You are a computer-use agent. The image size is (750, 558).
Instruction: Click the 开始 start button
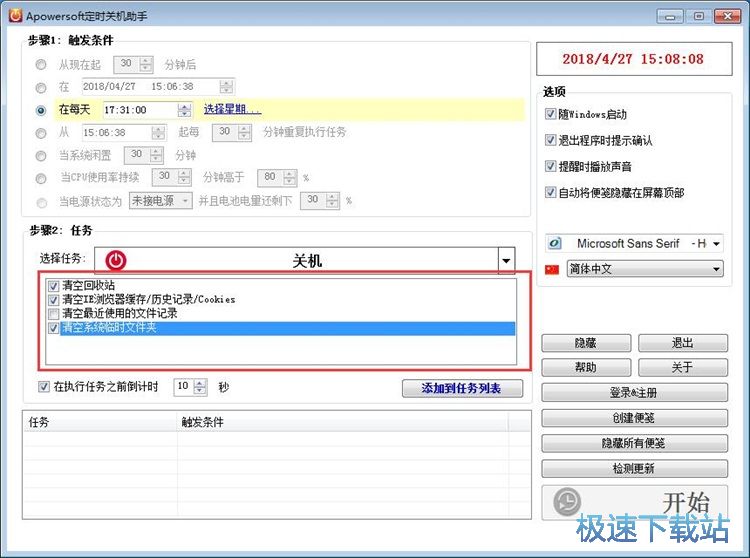[634, 502]
